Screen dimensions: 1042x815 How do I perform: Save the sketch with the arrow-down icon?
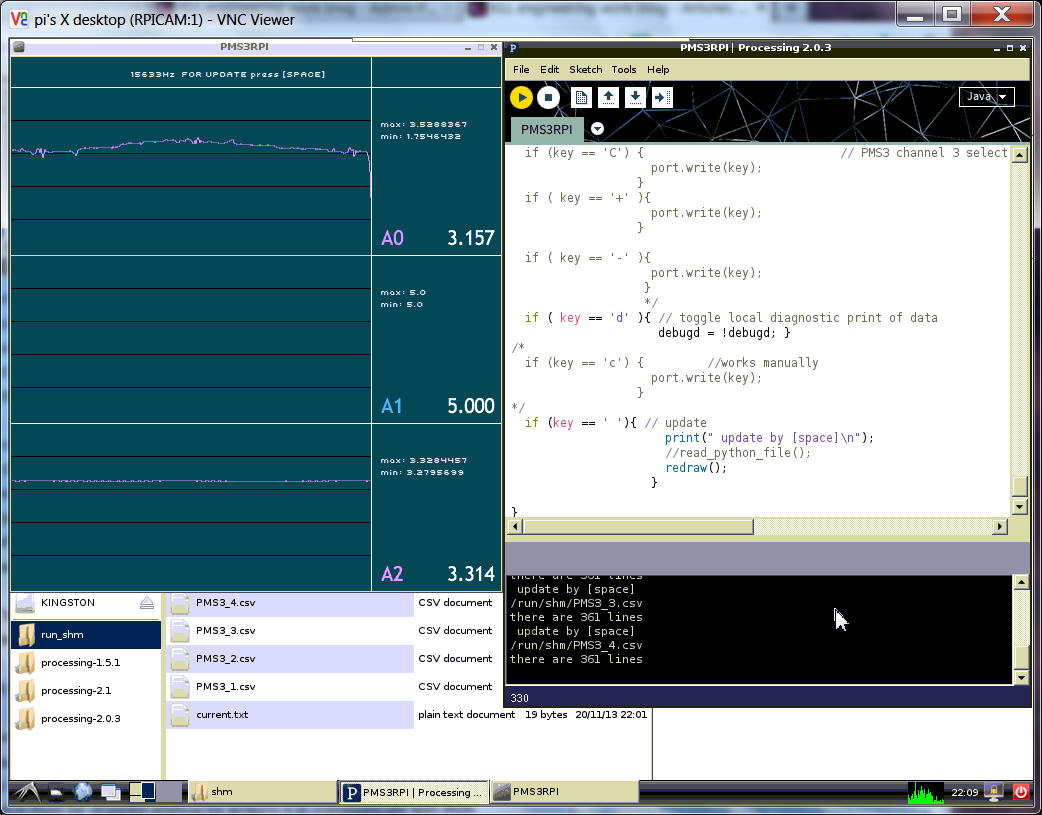(x=635, y=97)
